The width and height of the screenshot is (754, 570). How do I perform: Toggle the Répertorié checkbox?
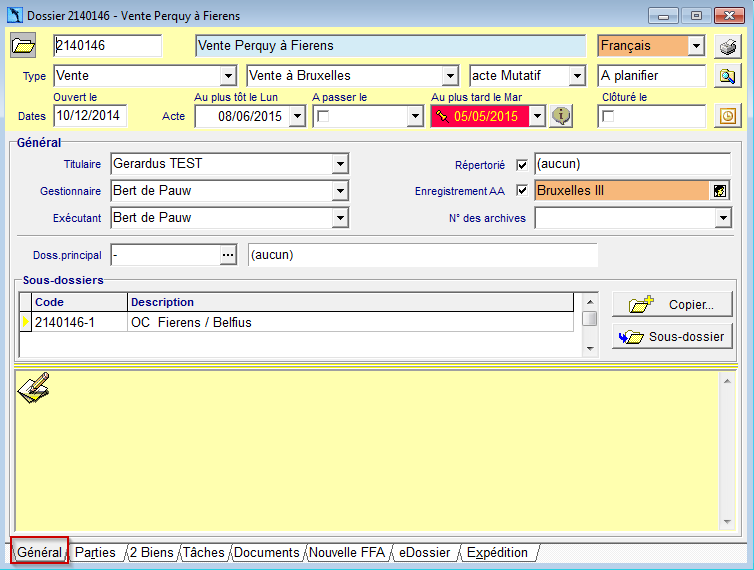(522, 165)
